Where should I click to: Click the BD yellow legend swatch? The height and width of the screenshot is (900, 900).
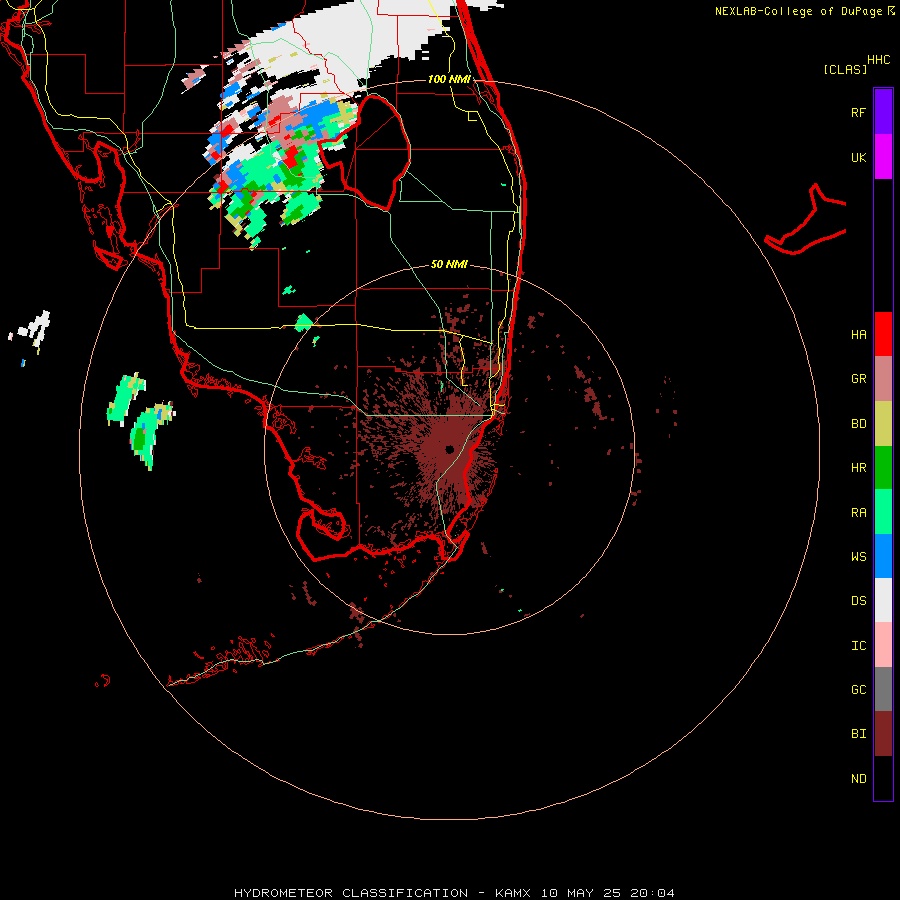click(883, 424)
